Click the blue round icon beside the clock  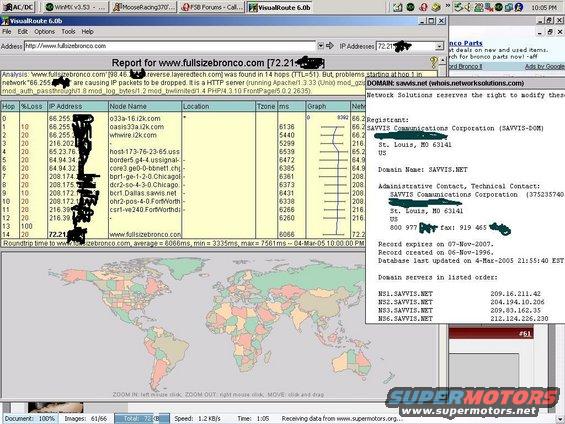[519, 7]
